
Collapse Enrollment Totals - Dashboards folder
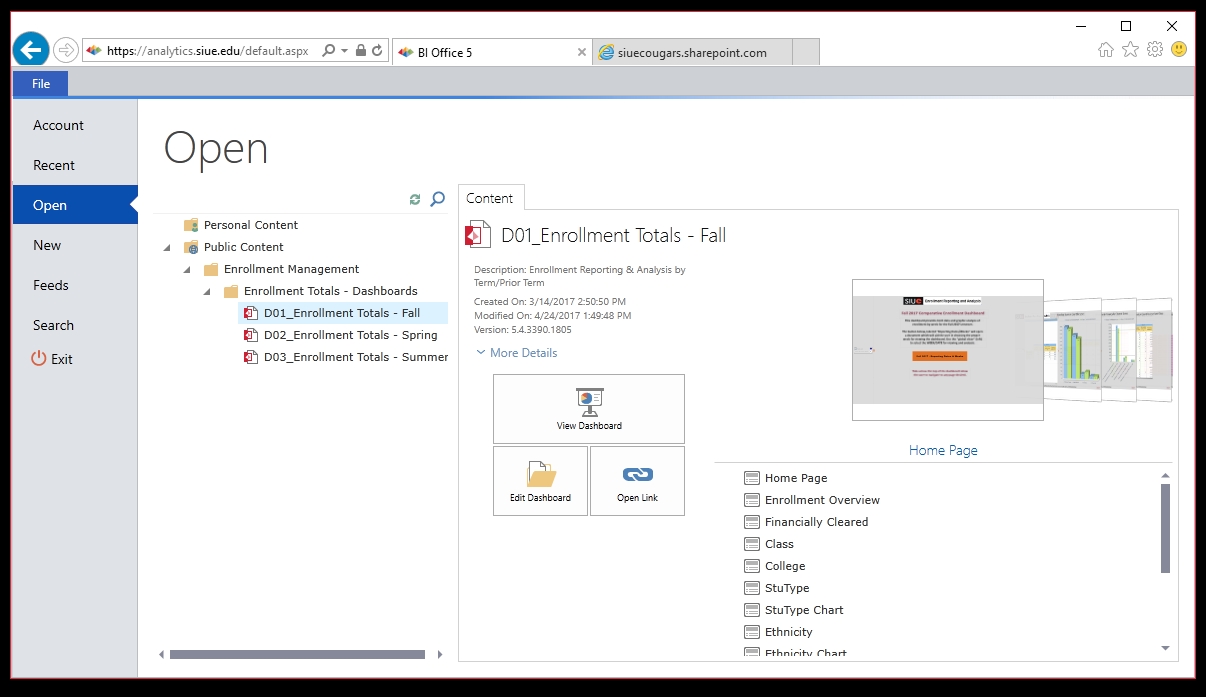point(207,291)
